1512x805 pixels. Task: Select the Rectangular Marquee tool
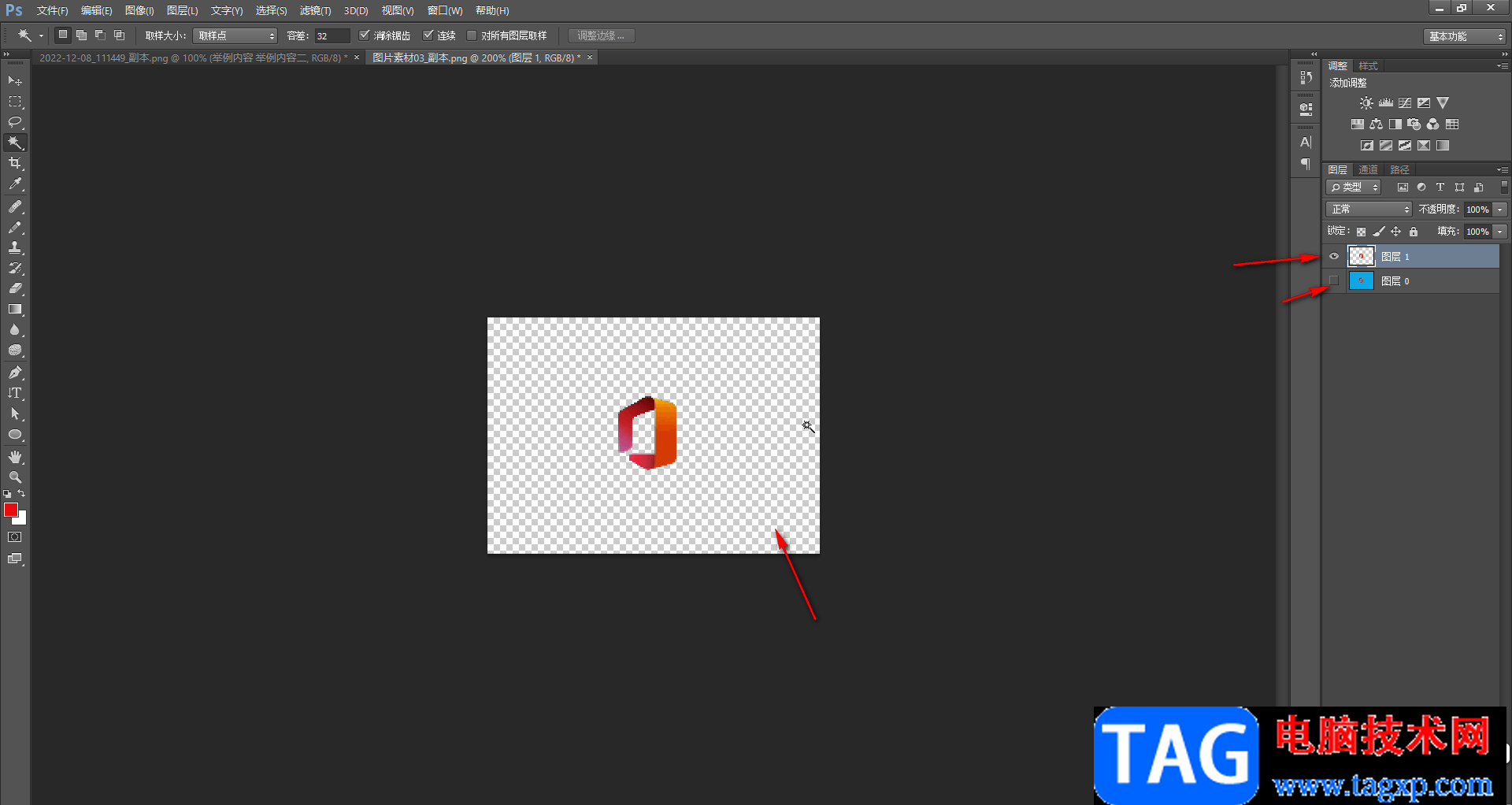click(15, 102)
